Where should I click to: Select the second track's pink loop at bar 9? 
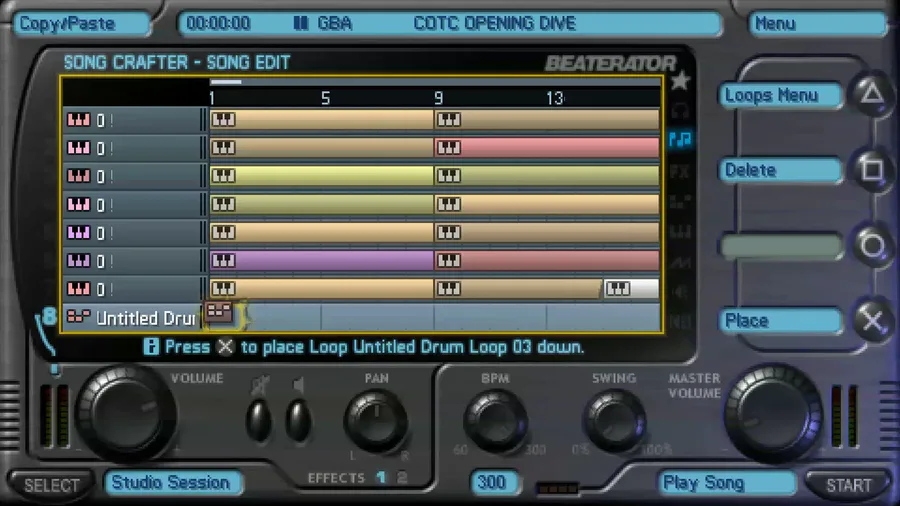547,147
